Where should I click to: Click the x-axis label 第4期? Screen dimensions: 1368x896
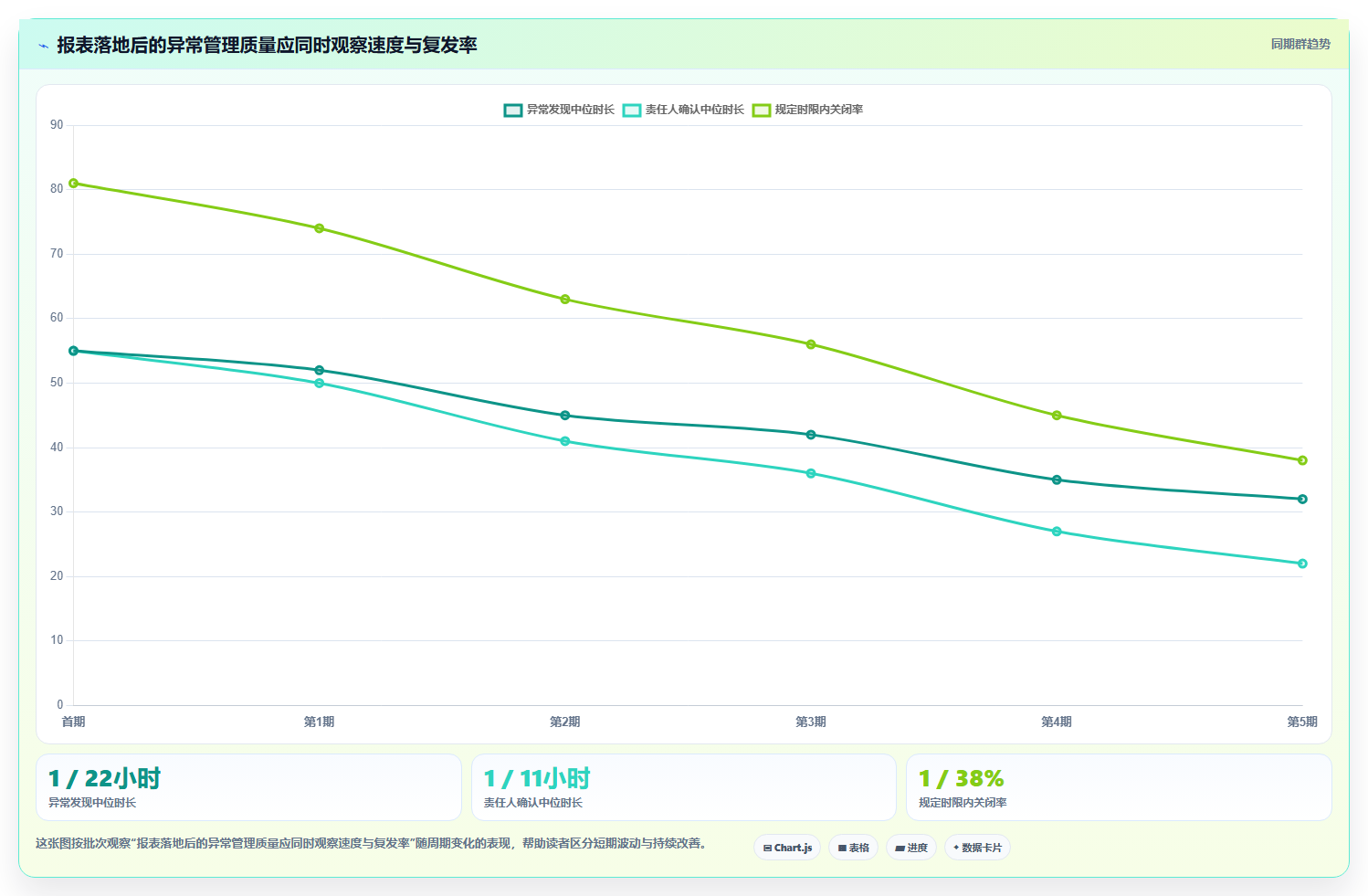point(1057,722)
